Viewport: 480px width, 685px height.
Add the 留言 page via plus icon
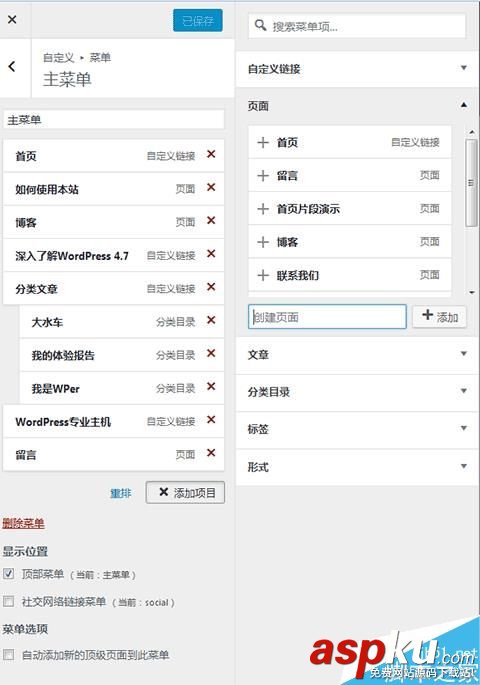[x=263, y=176]
